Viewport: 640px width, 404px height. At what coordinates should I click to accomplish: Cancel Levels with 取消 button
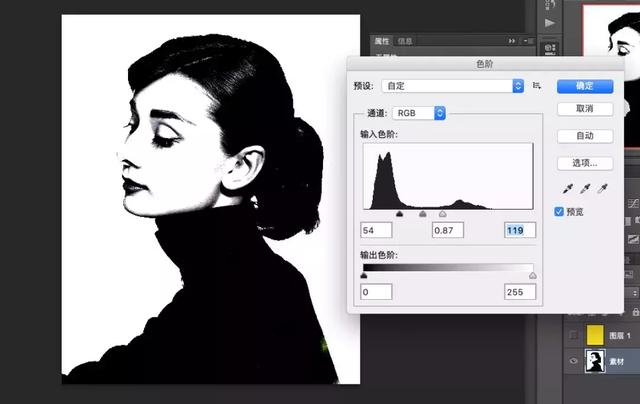click(x=585, y=109)
